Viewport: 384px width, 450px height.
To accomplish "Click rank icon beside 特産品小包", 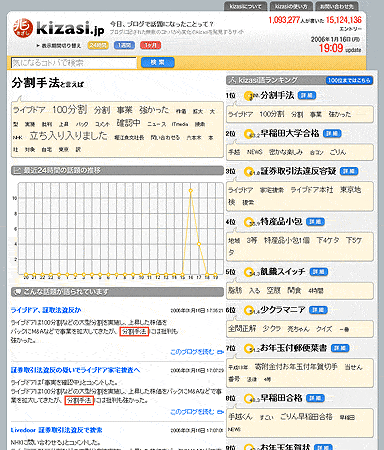I will tap(249, 222).
